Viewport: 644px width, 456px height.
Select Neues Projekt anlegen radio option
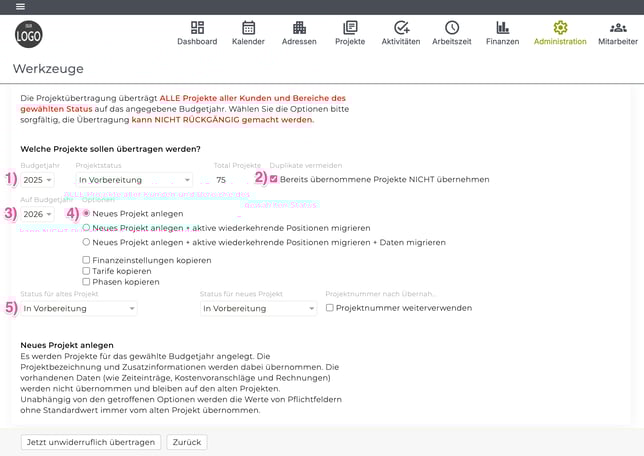point(86,214)
